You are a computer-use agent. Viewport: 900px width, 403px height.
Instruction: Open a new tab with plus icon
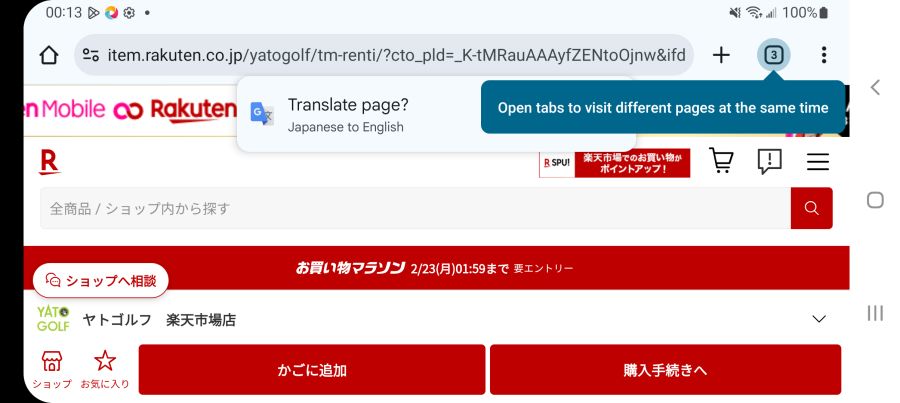point(721,55)
